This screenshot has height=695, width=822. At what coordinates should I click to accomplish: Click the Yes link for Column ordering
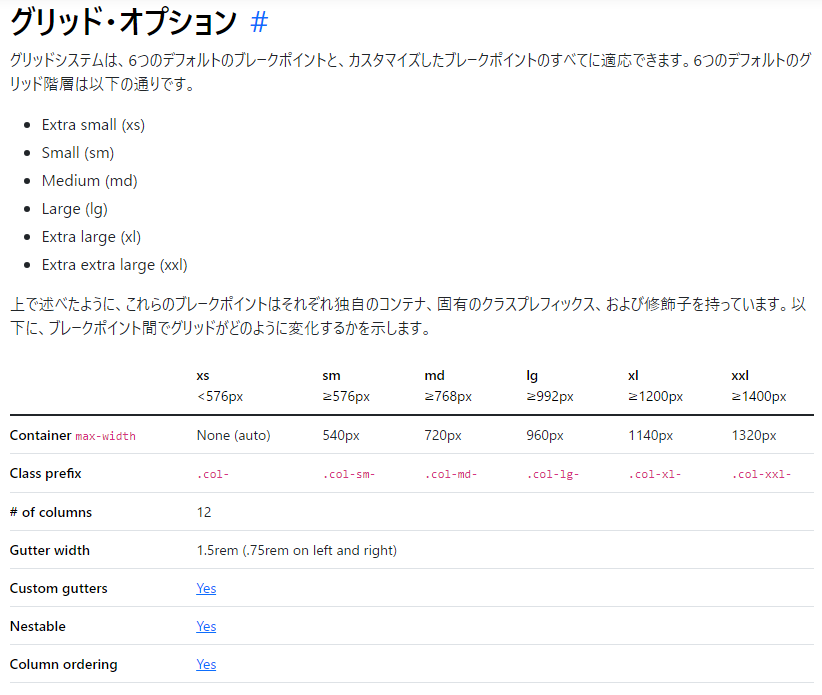point(206,664)
